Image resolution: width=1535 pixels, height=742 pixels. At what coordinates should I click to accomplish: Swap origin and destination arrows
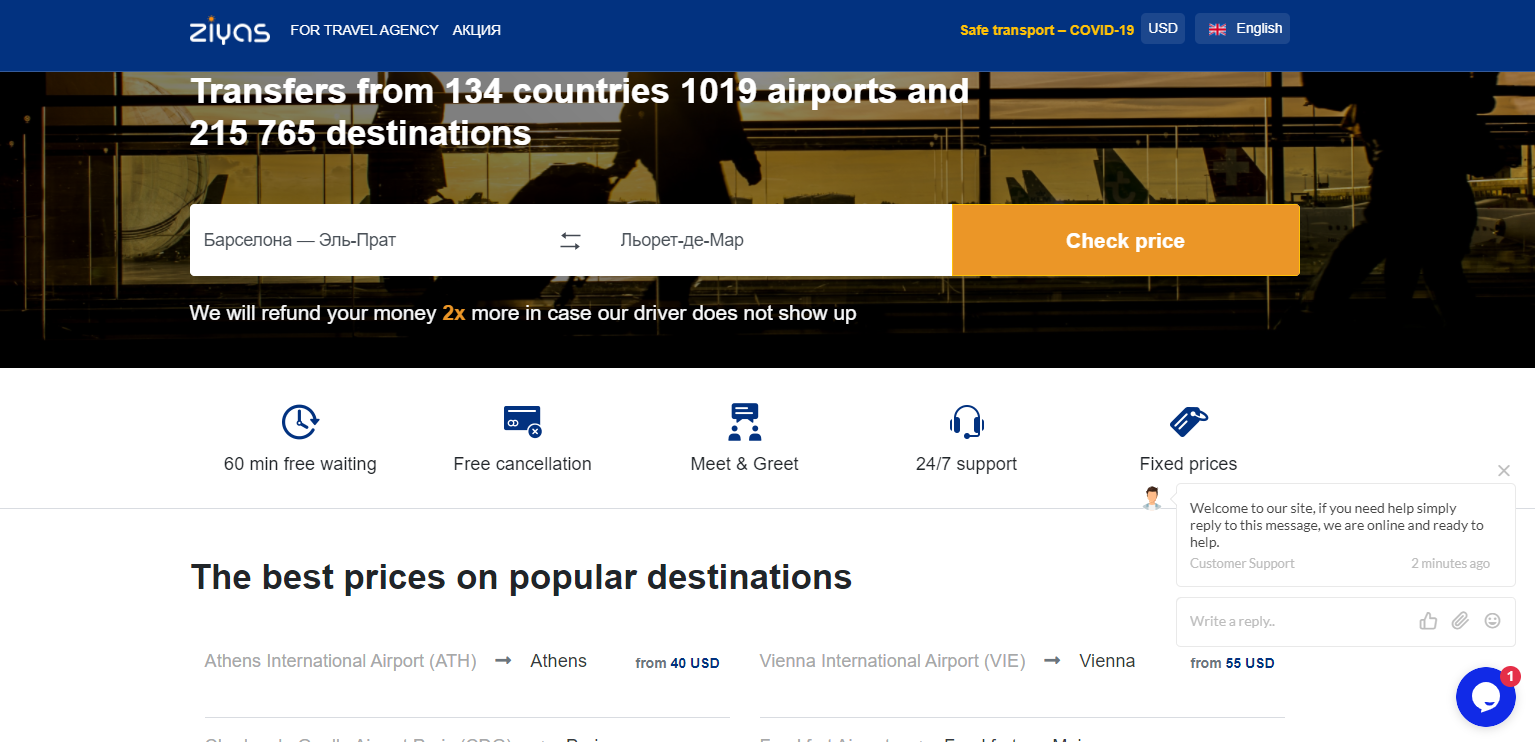coord(570,241)
